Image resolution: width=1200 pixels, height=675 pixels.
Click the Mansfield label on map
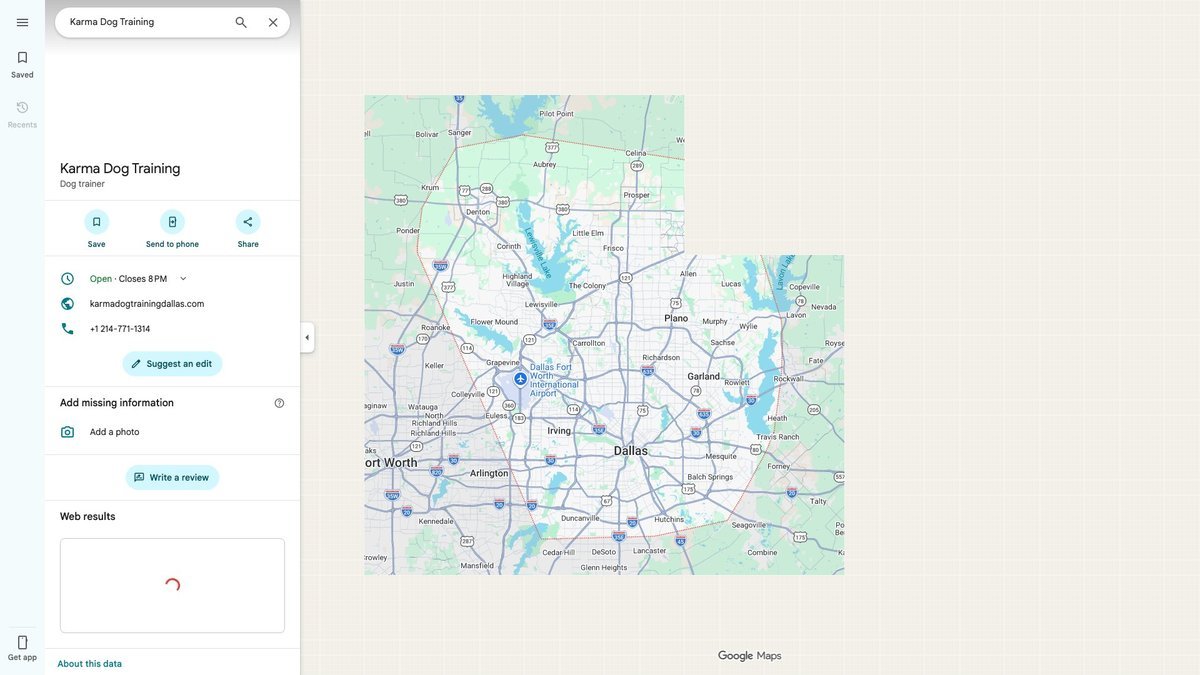[x=476, y=566]
